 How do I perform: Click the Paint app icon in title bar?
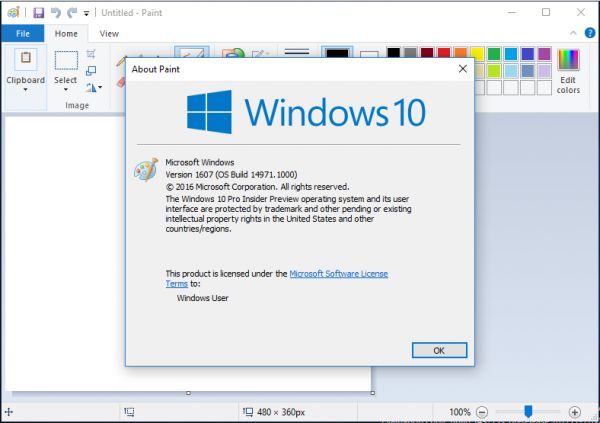[13, 13]
